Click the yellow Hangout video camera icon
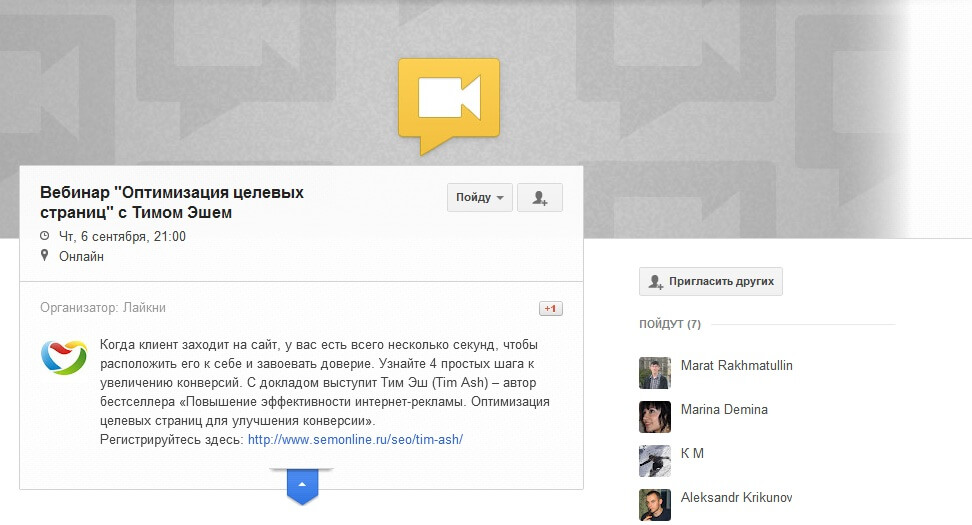The width and height of the screenshot is (972, 525). click(x=448, y=100)
